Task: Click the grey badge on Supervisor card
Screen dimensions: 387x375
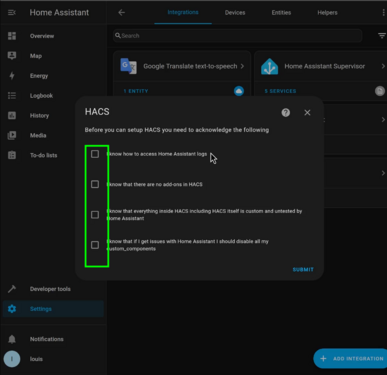Action: [x=380, y=91]
